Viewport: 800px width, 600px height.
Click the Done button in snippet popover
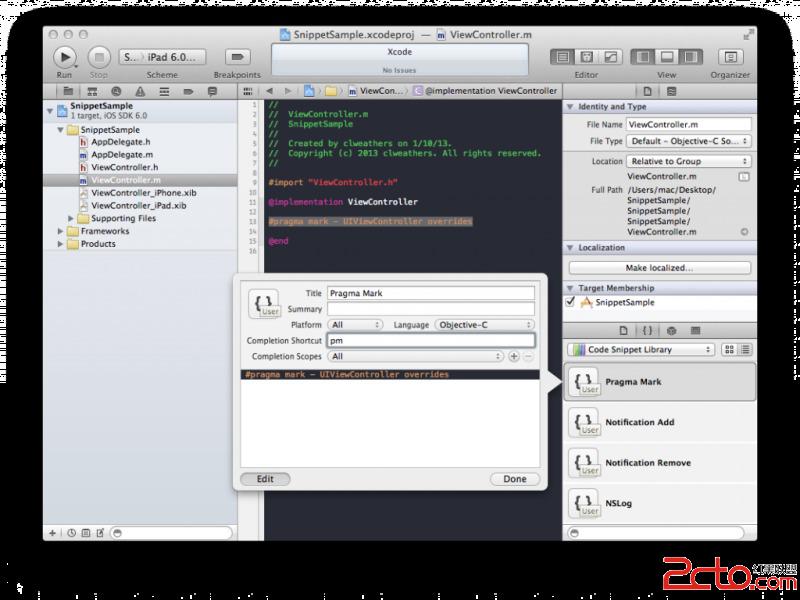(x=515, y=479)
